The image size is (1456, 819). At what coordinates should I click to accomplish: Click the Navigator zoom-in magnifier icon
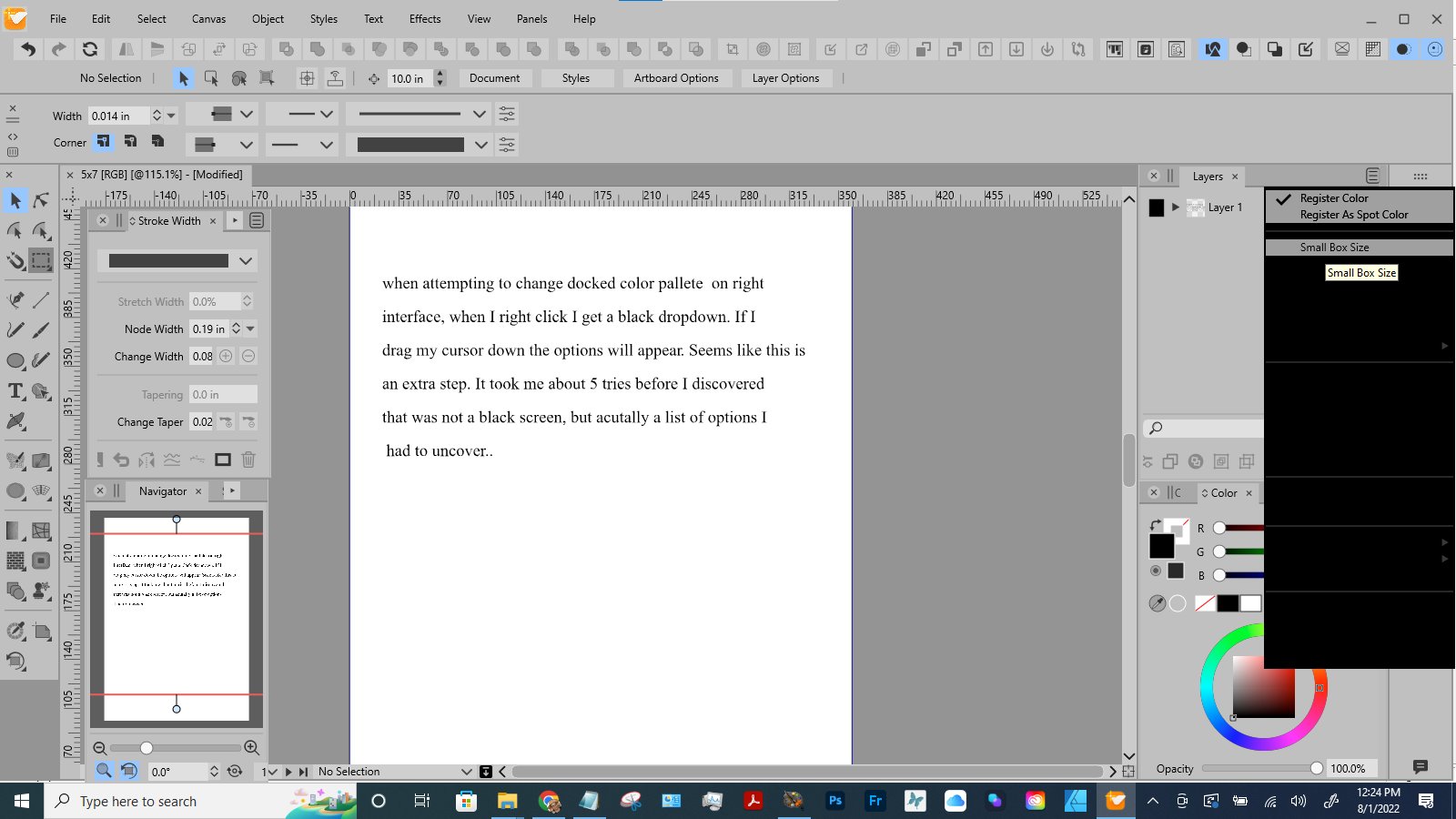click(x=252, y=748)
